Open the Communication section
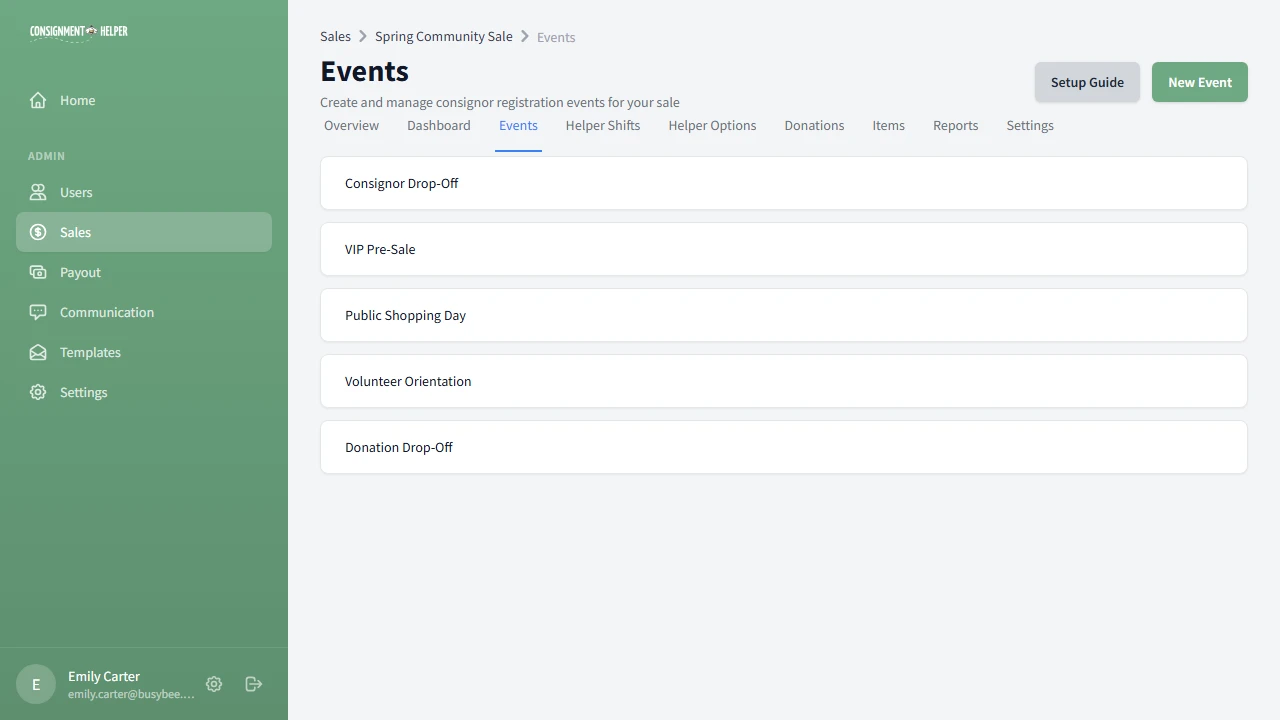The width and height of the screenshot is (1280, 720). coord(106,312)
